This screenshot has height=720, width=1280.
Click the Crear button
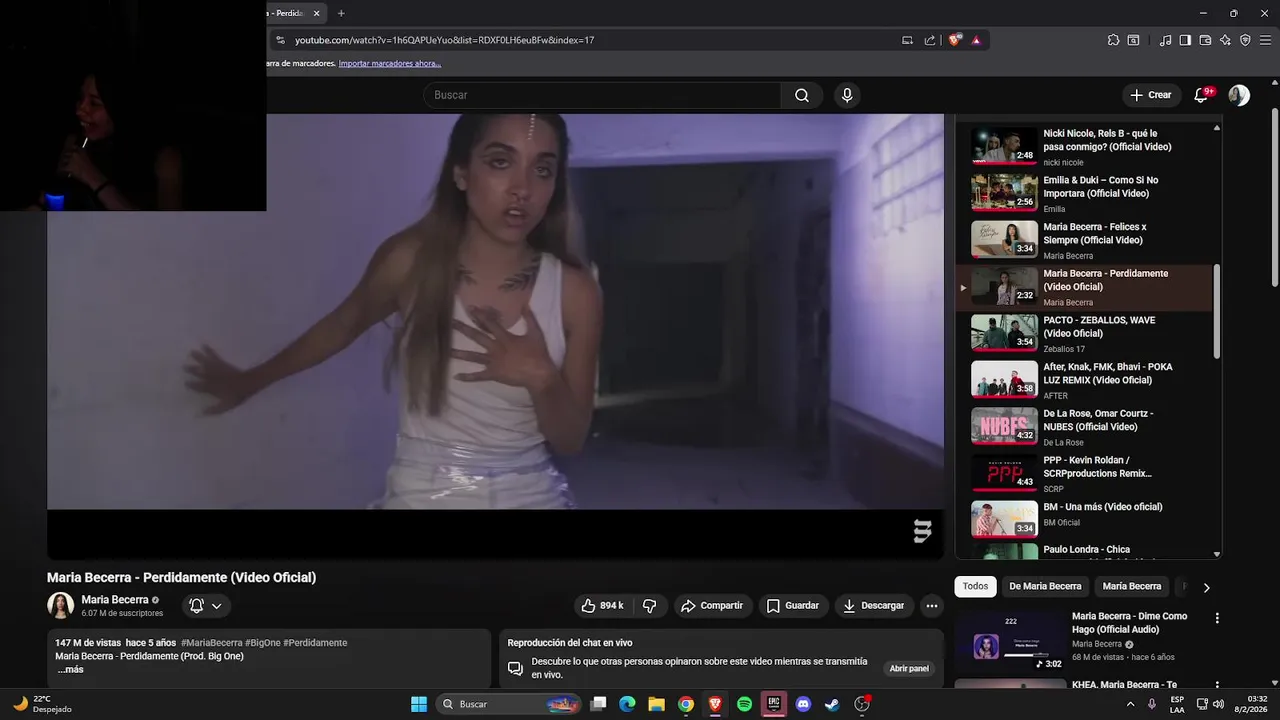[1150, 95]
